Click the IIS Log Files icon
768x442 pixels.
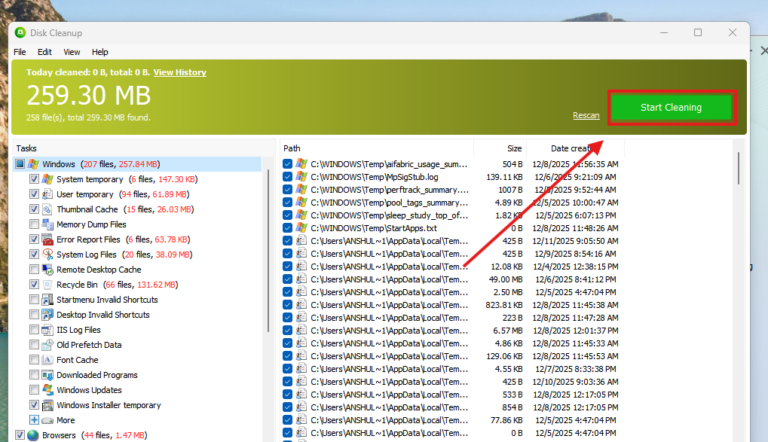pyautogui.click(x=48, y=330)
